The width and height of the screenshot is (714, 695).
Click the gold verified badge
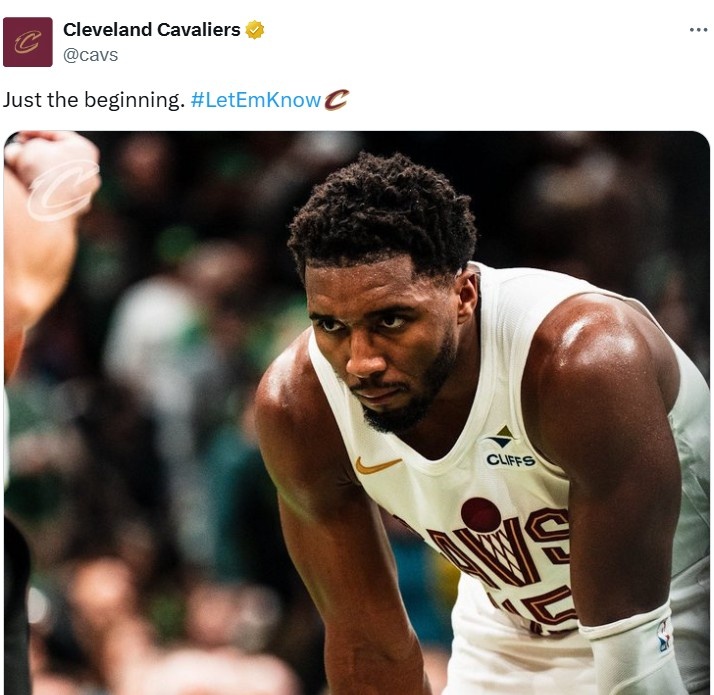click(255, 30)
